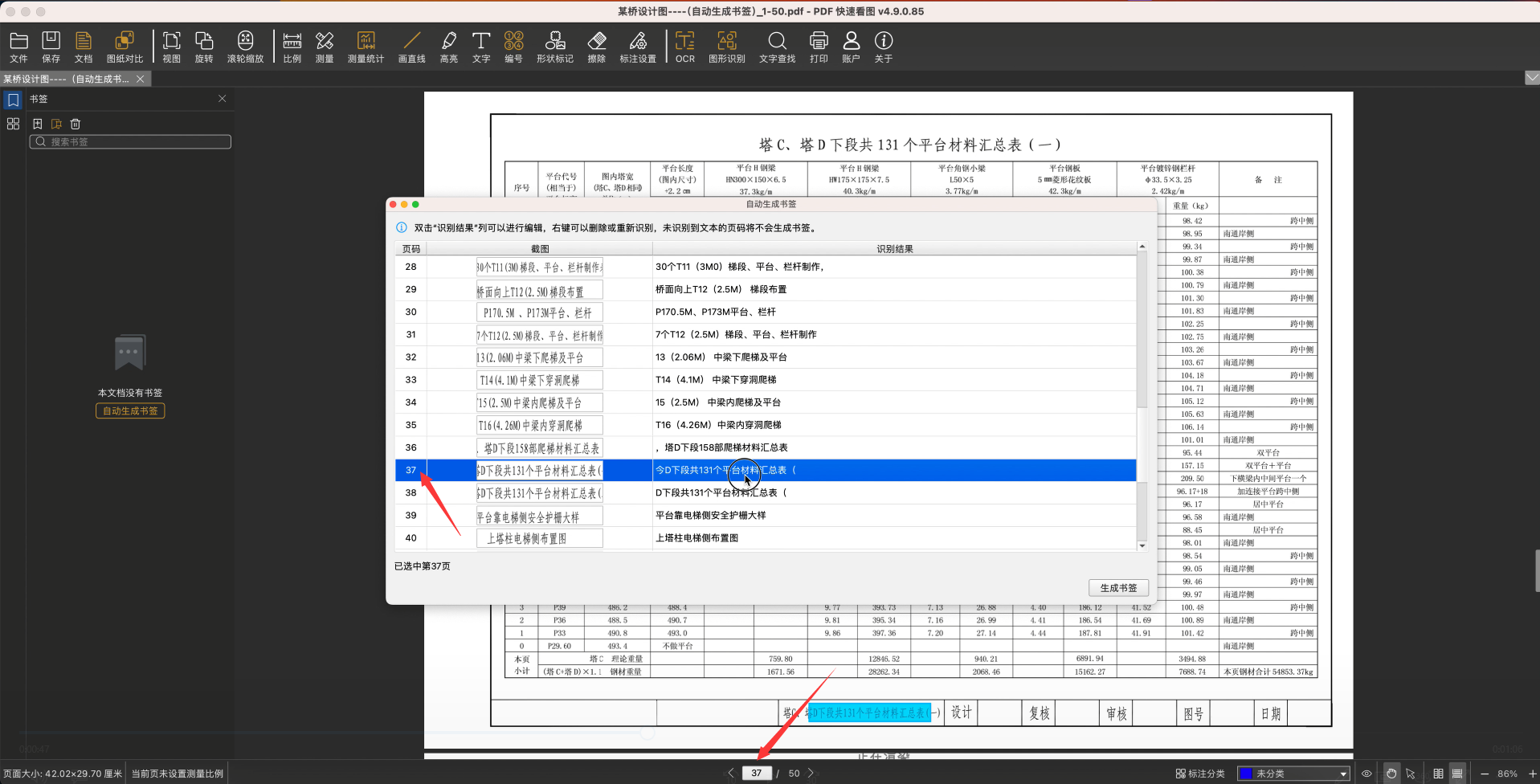
Task: Click the 图纸对比 drawing compare icon
Action: (125, 47)
